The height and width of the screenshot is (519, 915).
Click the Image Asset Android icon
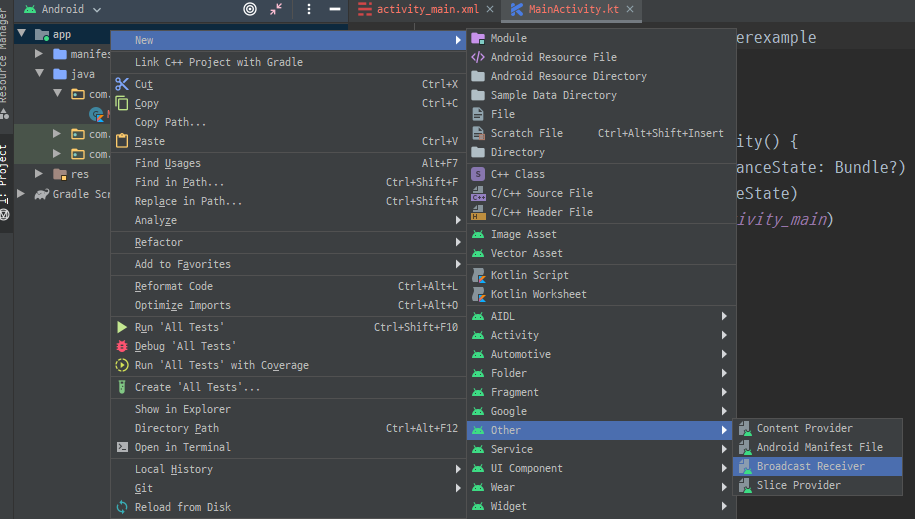(x=478, y=234)
